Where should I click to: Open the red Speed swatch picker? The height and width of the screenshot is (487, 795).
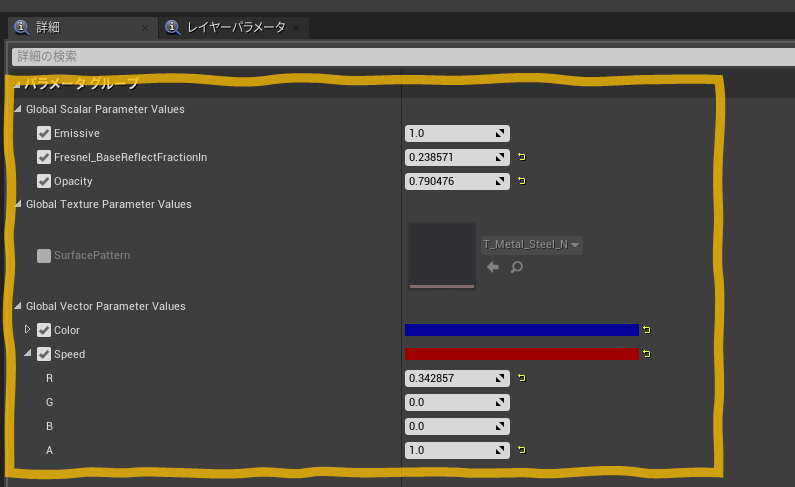point(522,354)
